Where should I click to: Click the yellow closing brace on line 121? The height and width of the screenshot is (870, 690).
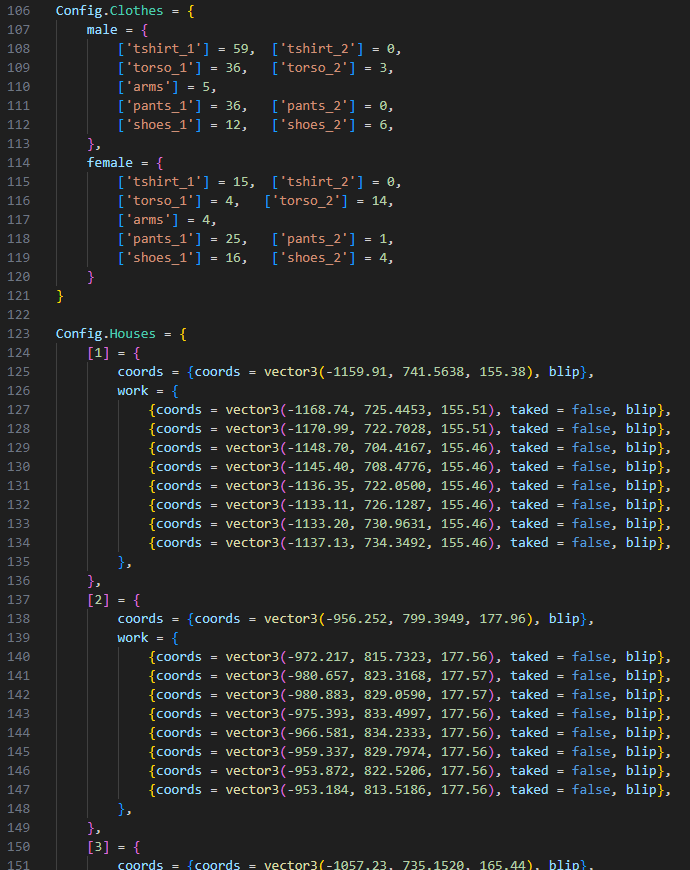point(60,296)
